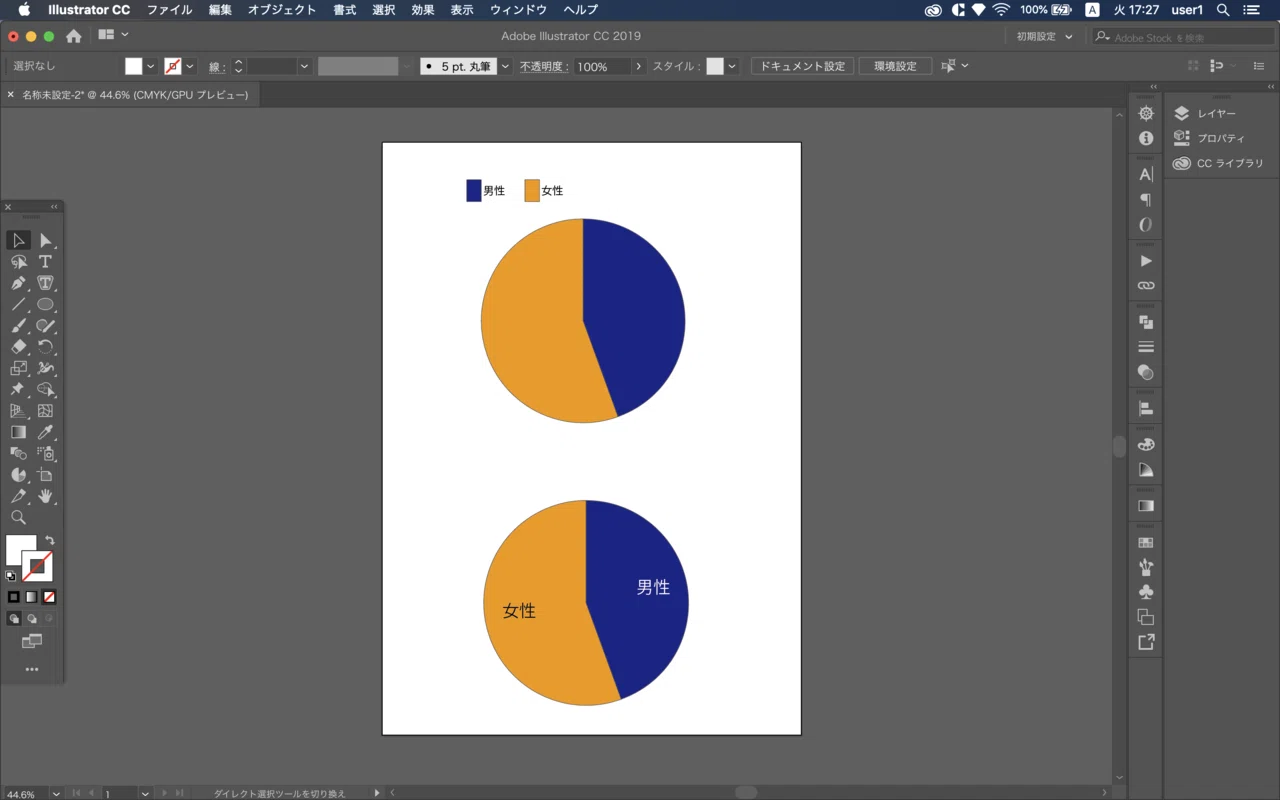Screen dimensions: 1280x800
Task: Select the Type tool
Action: click(45, 262)
